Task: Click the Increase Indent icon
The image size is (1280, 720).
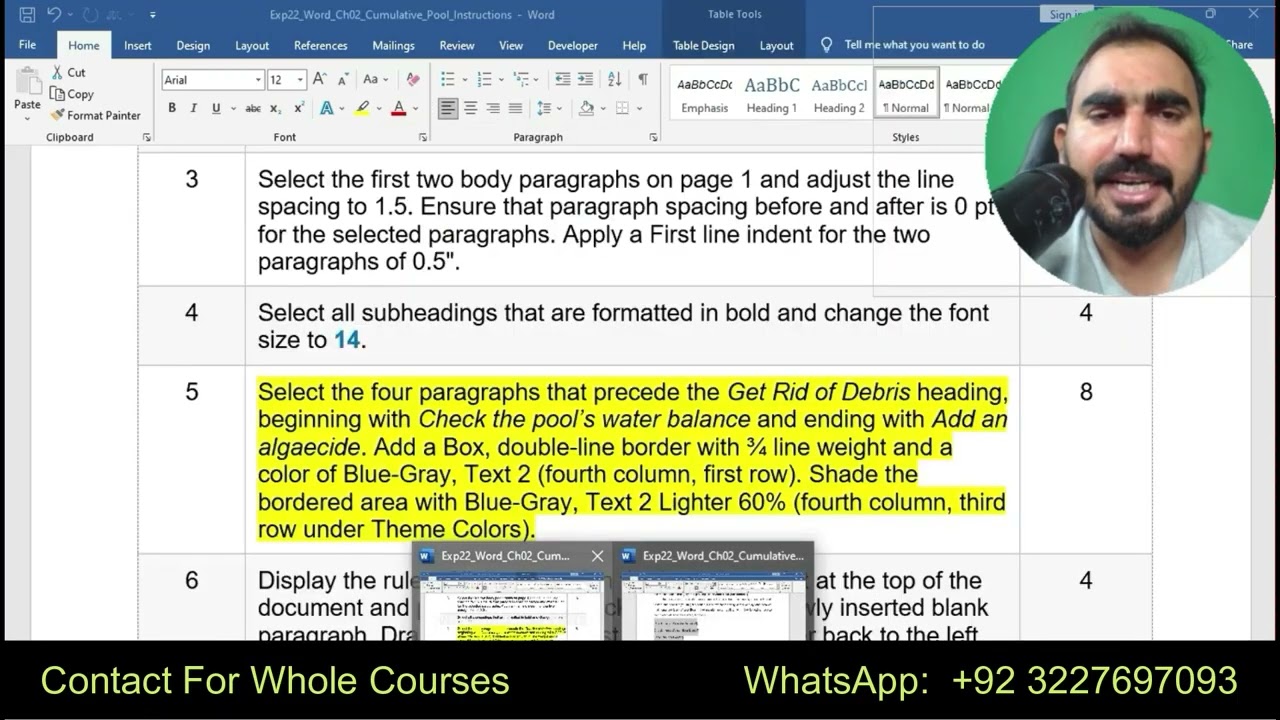Action: 585,79
